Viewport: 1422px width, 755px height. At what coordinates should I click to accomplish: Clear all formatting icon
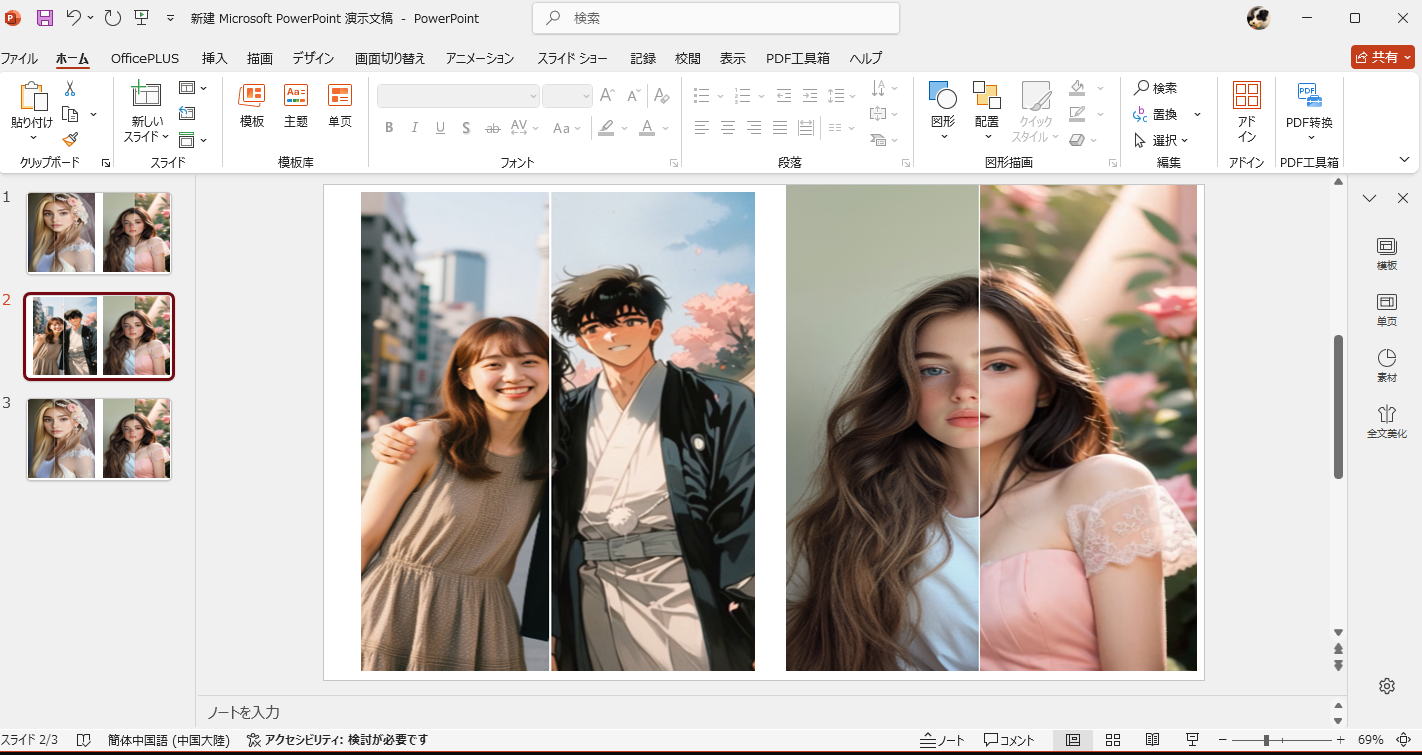[x=660, y=96]
